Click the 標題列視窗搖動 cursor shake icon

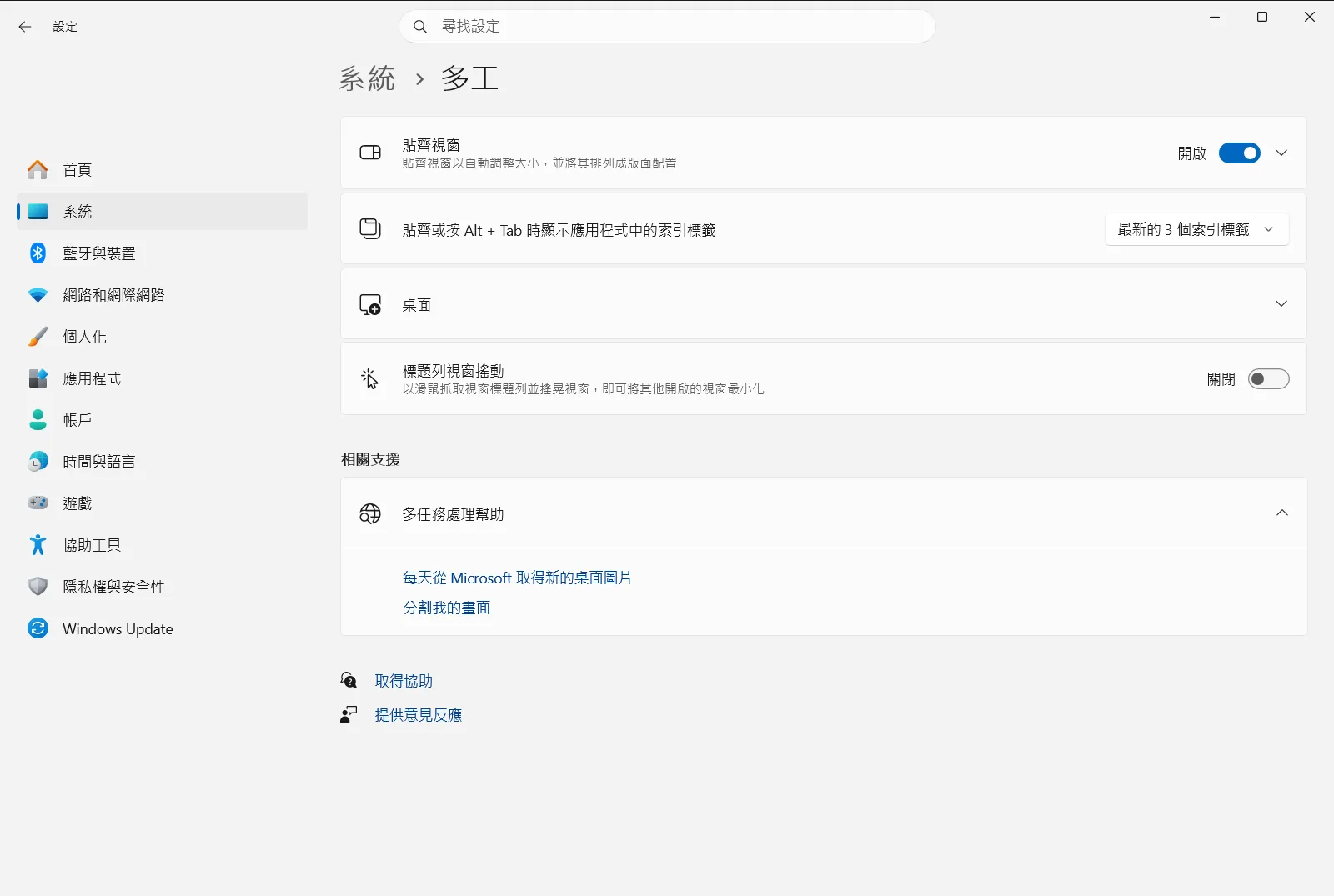[x=370, y=379]
